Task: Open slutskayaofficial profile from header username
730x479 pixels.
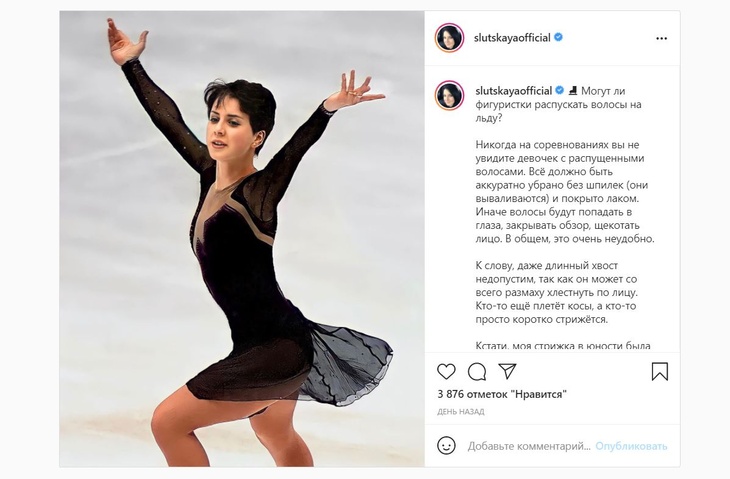Action: point(512,38)
